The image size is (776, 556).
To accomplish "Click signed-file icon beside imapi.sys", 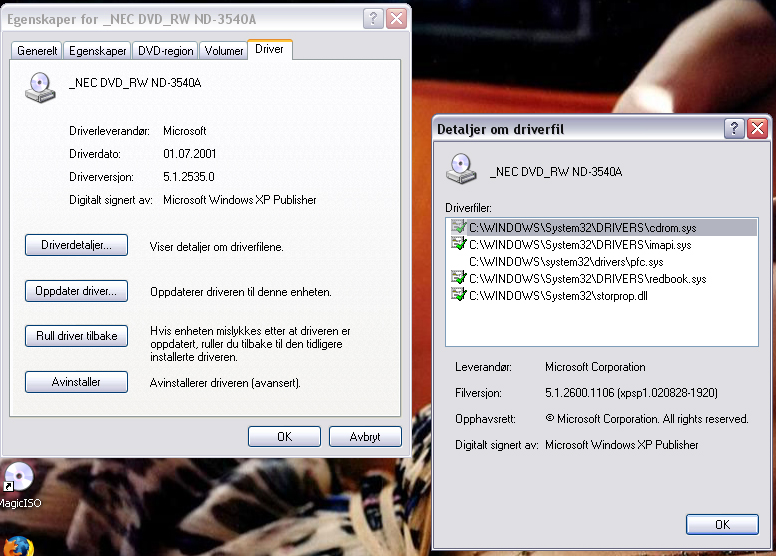I will click(459, 243).
